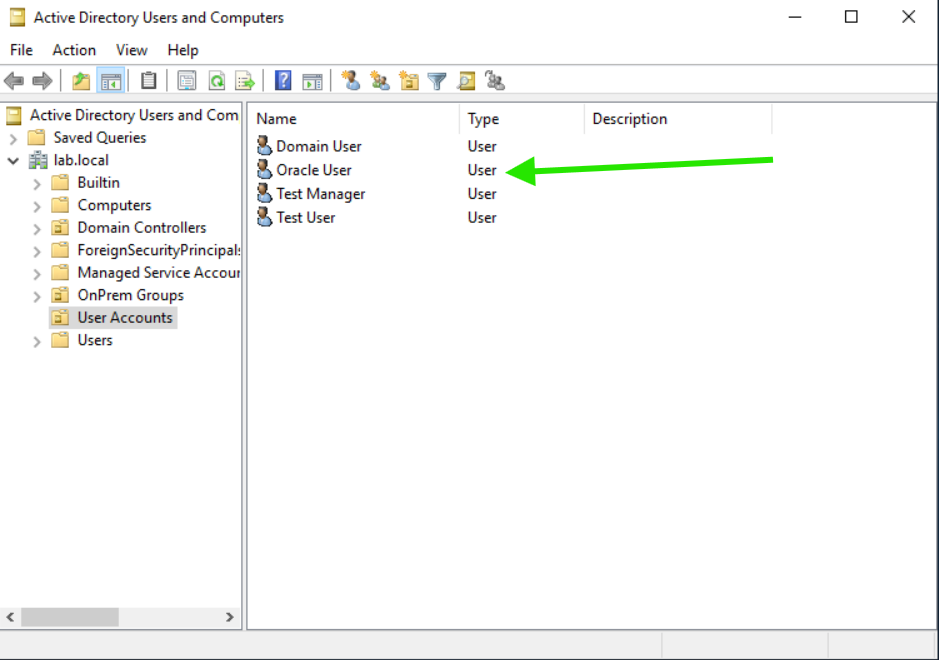Select the Oracle User entry
The width and height of the screenshot is (939, 660).
click(x=314, y=170)
